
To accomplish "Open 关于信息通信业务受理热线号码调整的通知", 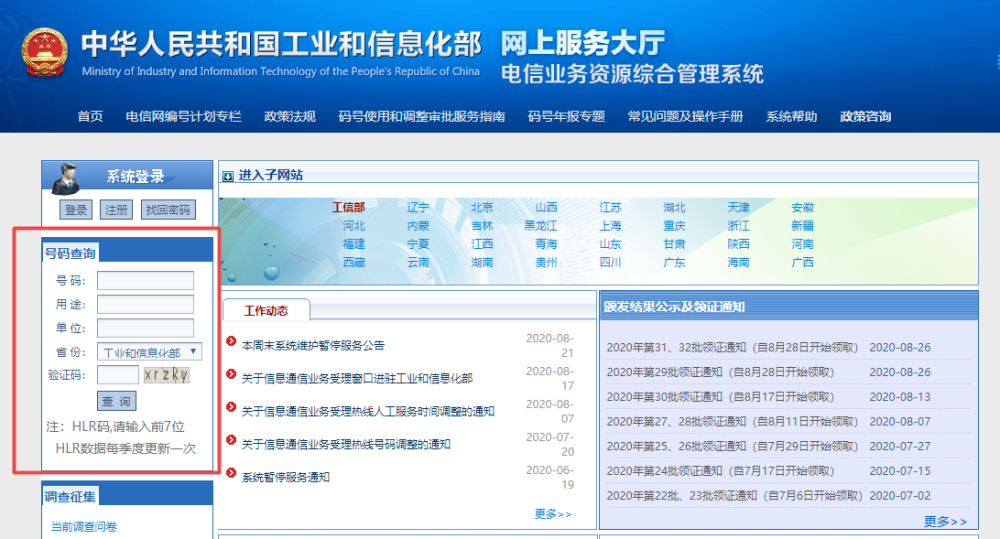I will click(346, 444).
